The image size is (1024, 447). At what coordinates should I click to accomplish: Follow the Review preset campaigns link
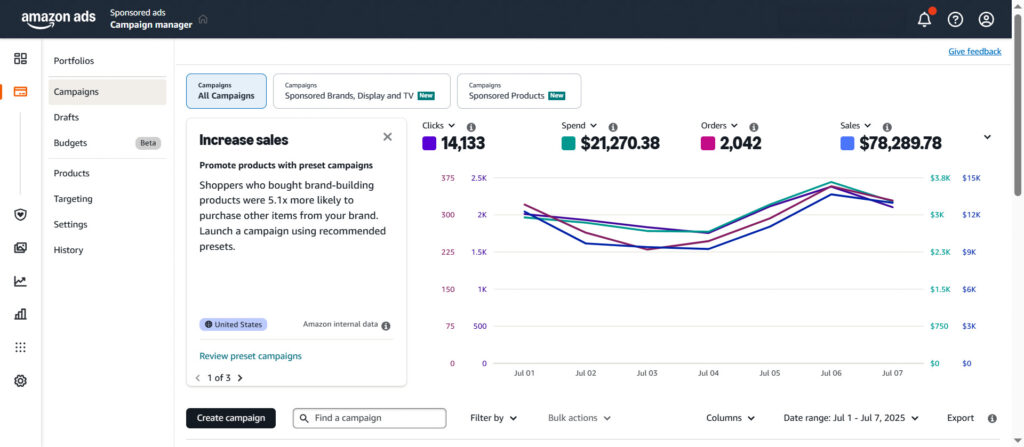pos(250,356)
